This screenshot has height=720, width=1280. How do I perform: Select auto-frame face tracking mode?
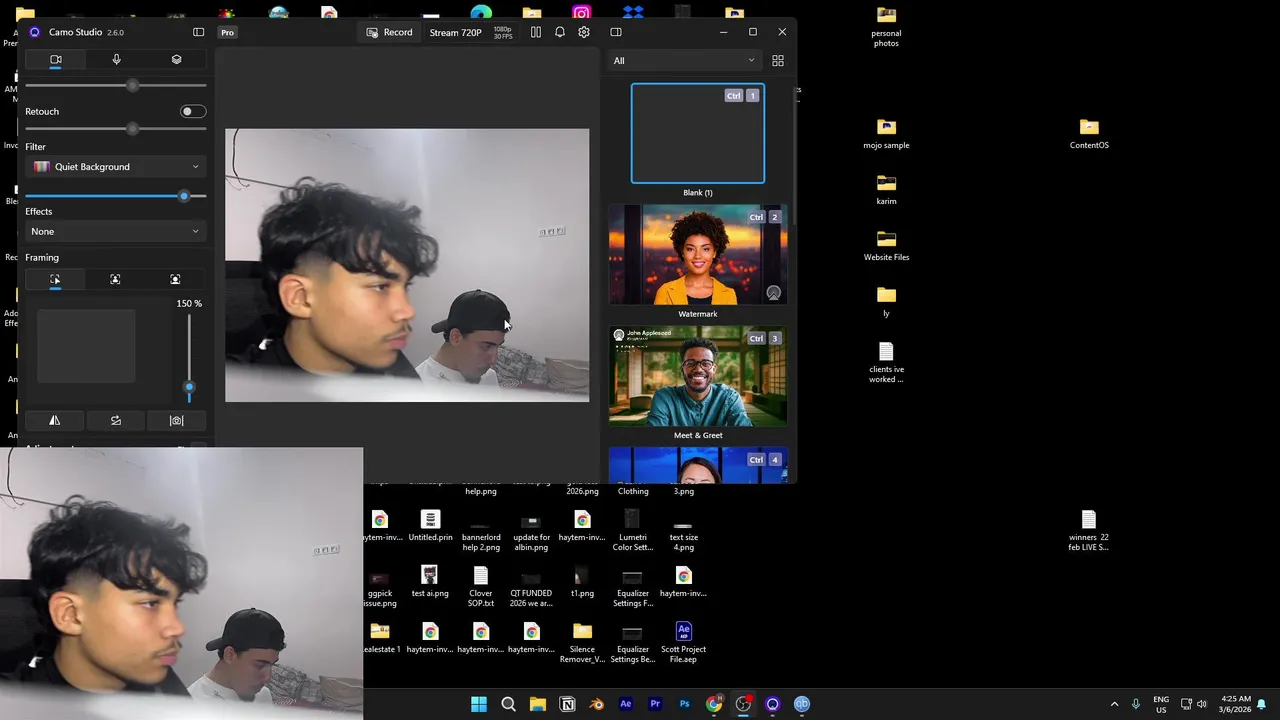point(115,279)
